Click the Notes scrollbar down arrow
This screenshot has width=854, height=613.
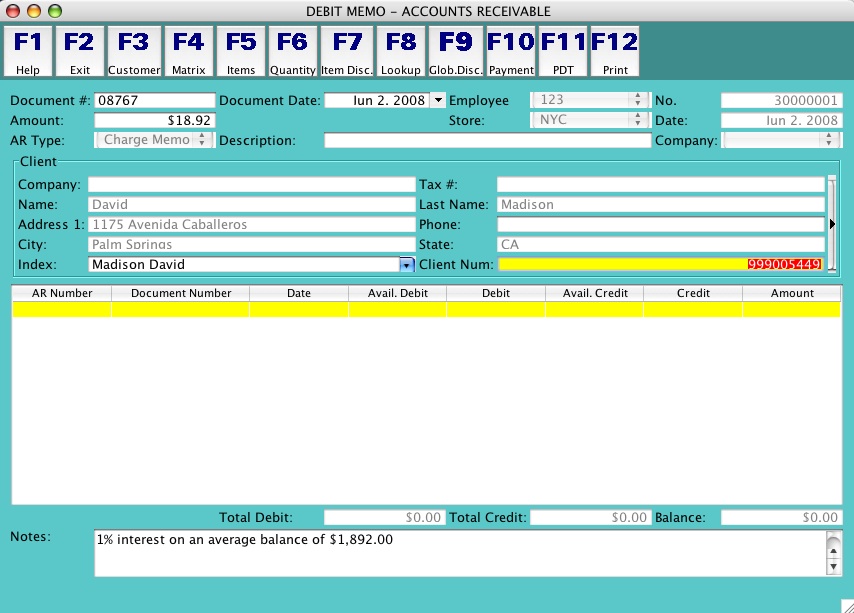[x=833, y=567]
